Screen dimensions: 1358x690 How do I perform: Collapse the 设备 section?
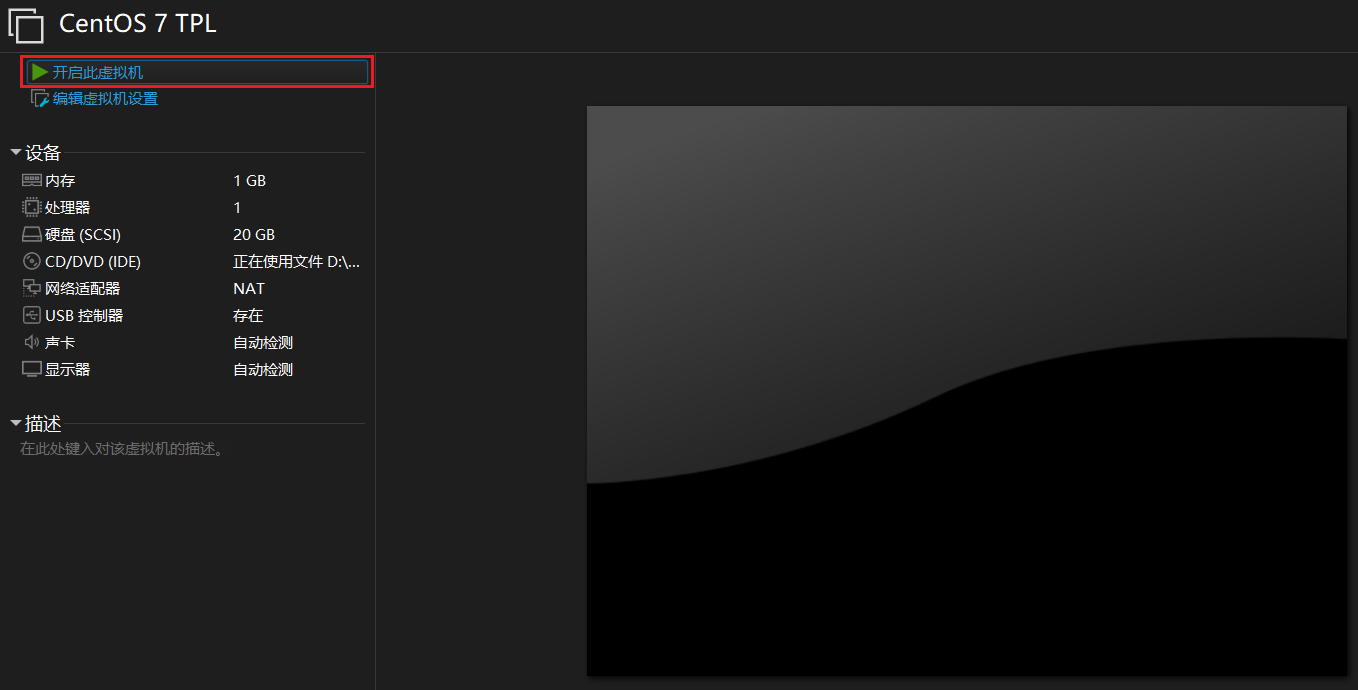tap(15, 153)
